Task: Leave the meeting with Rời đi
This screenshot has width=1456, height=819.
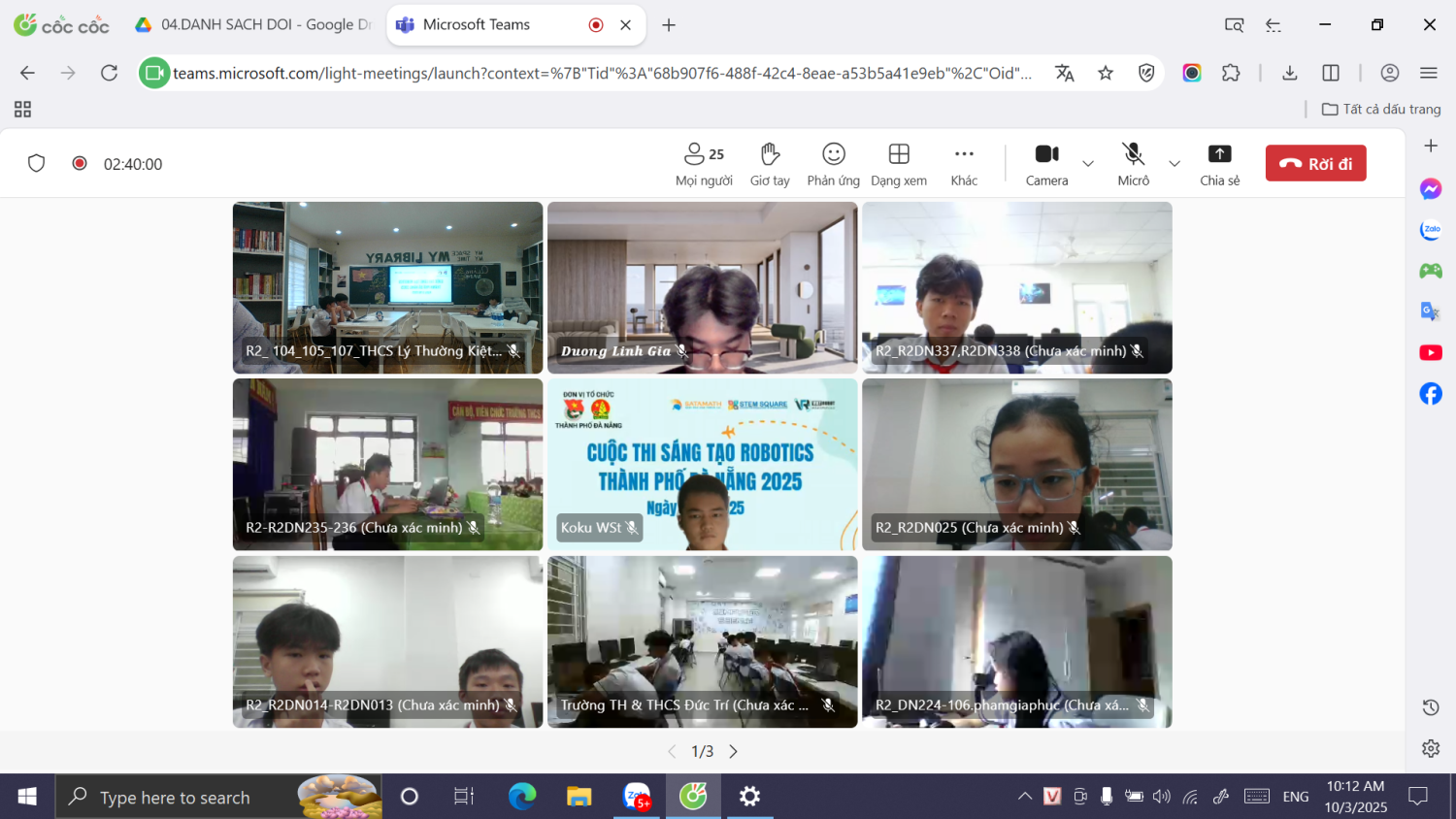Action: (1315, 164)
